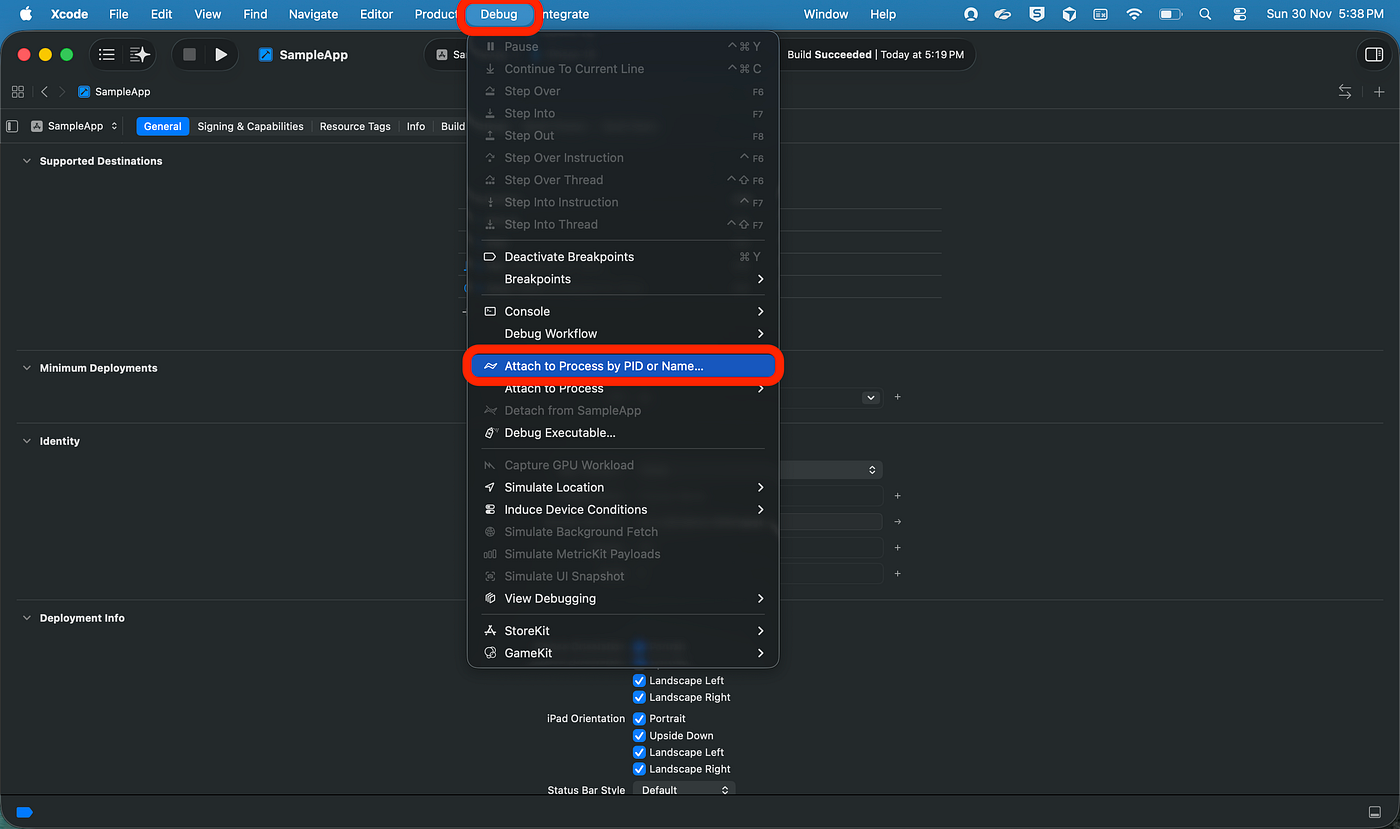Open the Apple menu

pos(26,14)
